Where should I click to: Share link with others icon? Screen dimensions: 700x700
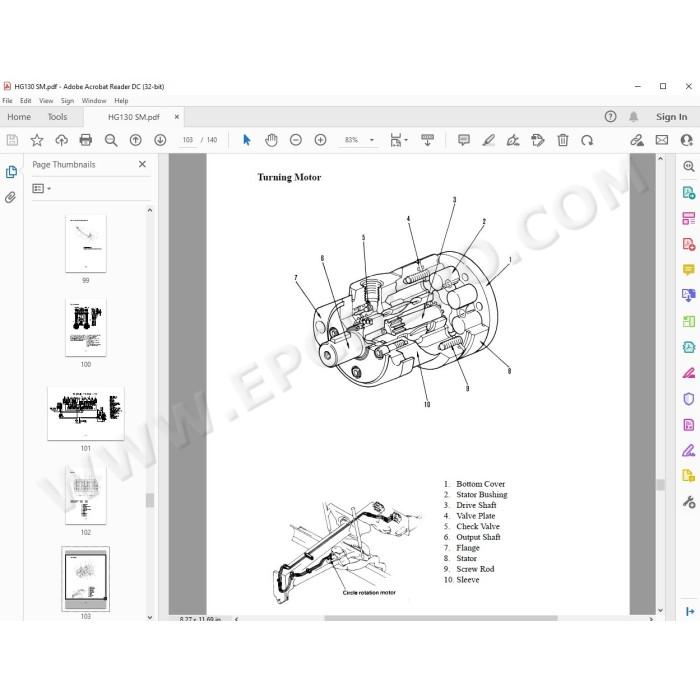click(x=637, y=140)
